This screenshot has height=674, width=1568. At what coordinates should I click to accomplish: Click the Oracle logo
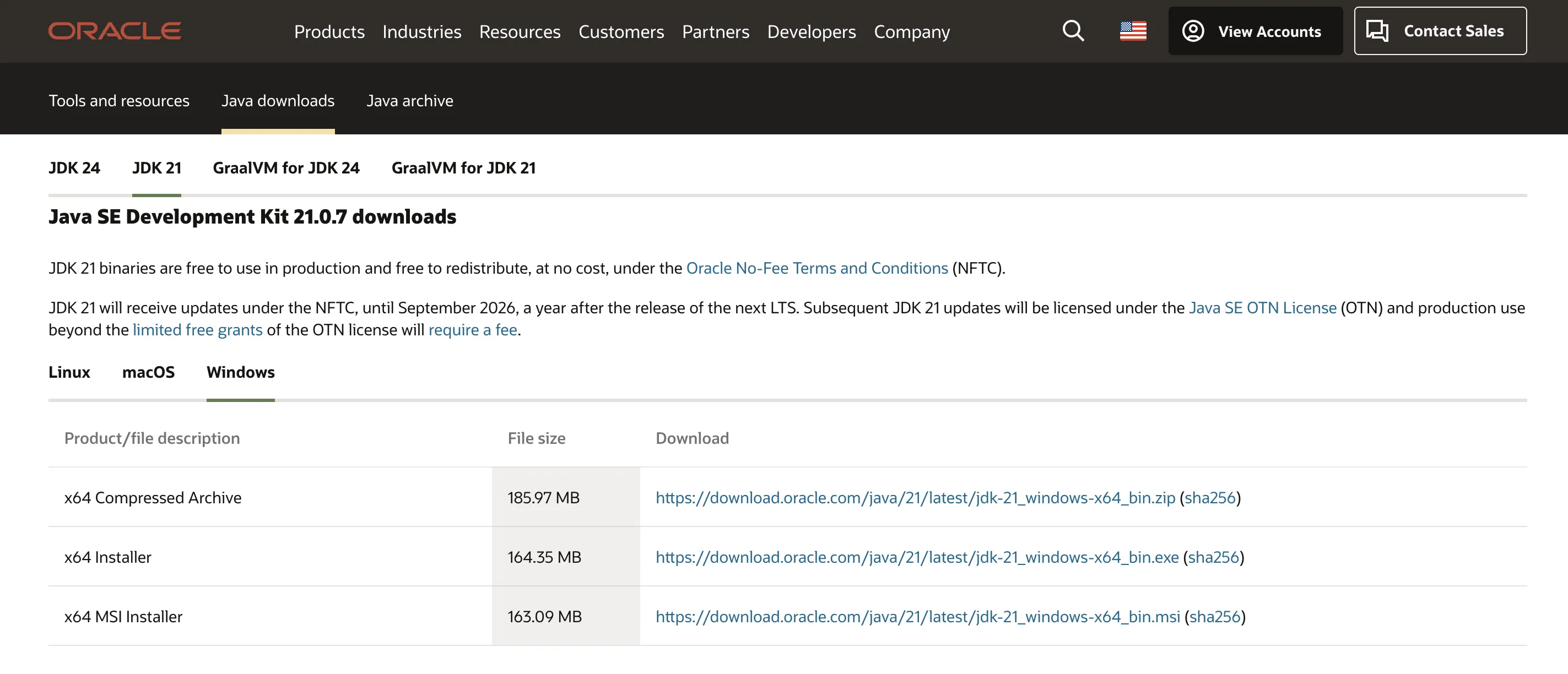(x=115, y=31)
